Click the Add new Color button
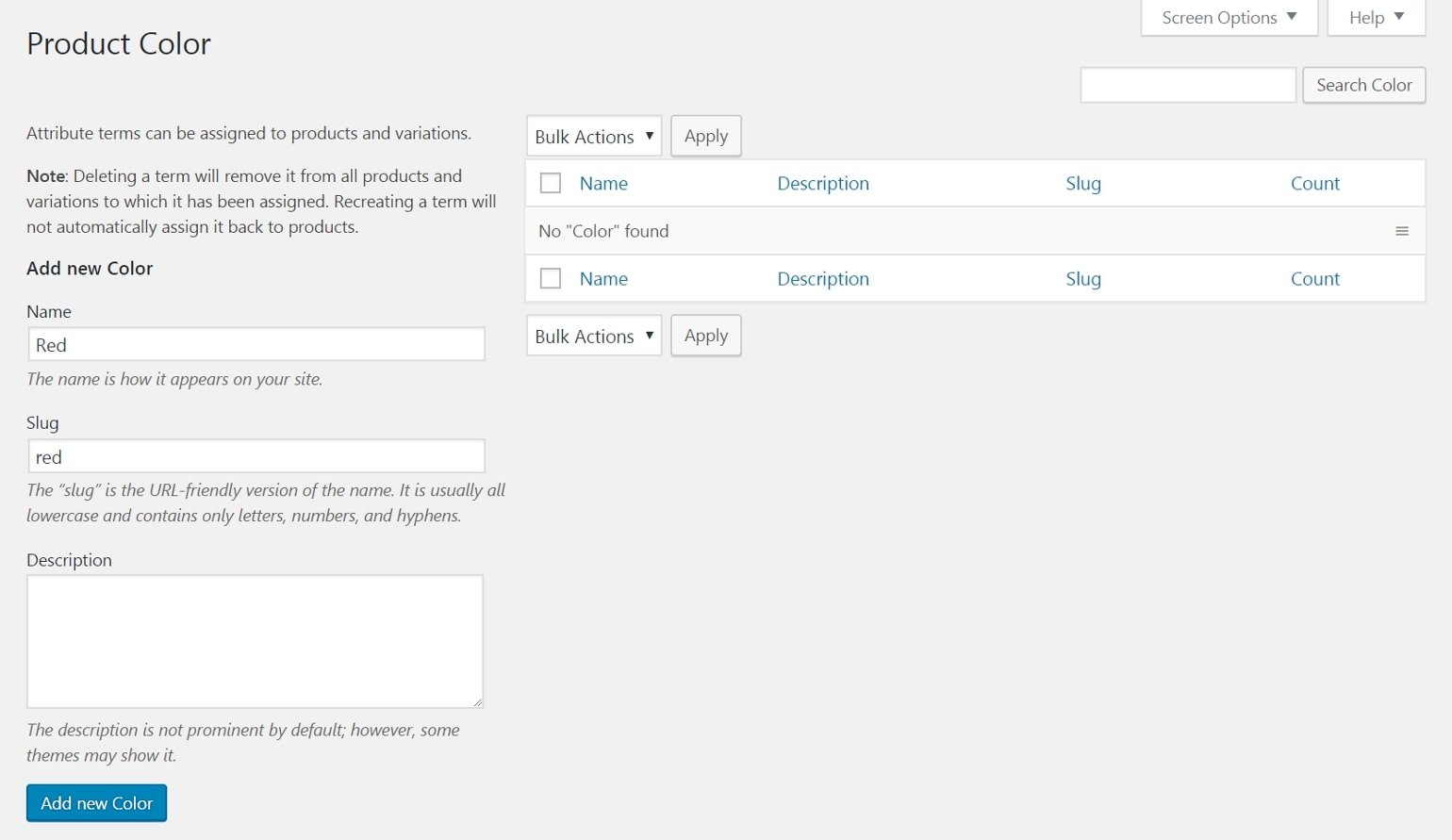 pyautogui.click(x=96, y=802)
